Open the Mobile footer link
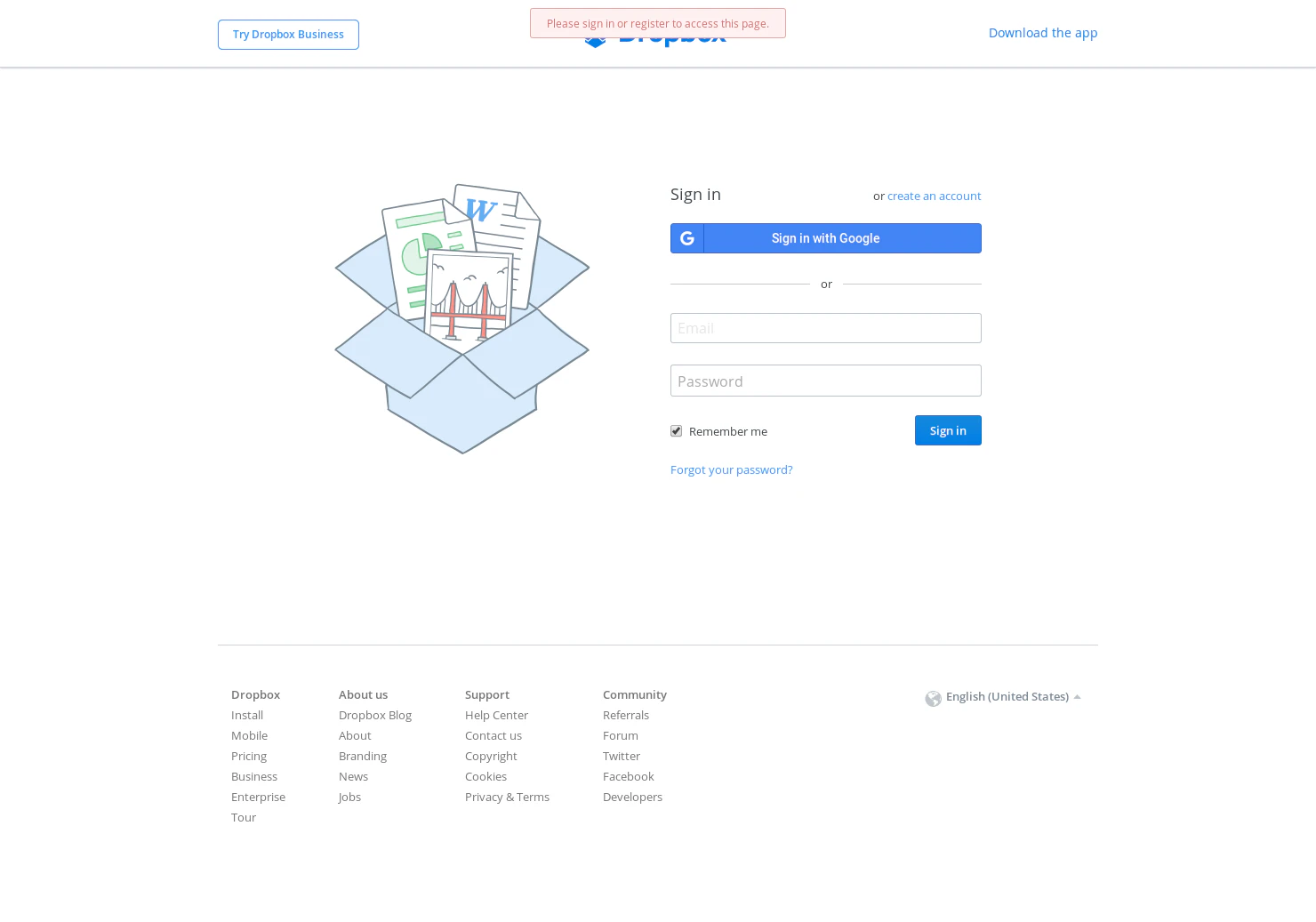 pyautogui.click(x=249, y=735)
